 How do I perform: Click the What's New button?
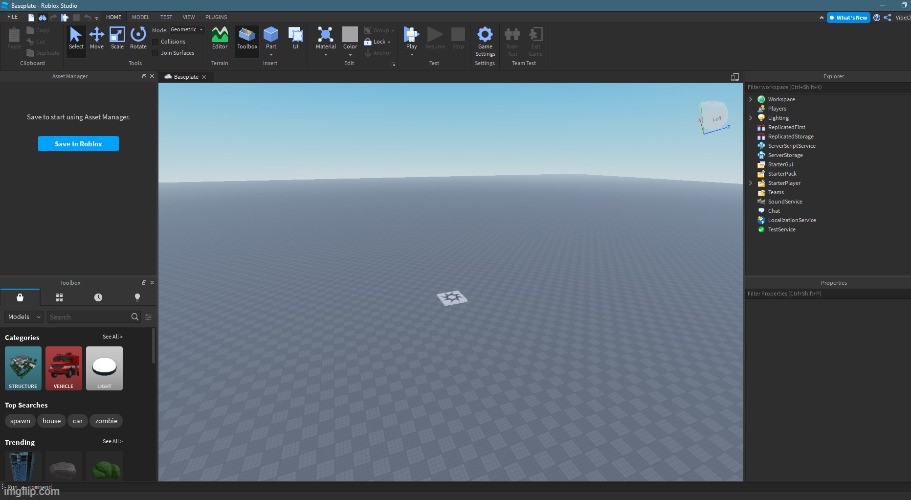pyautogui.click(x=848, y=17)
